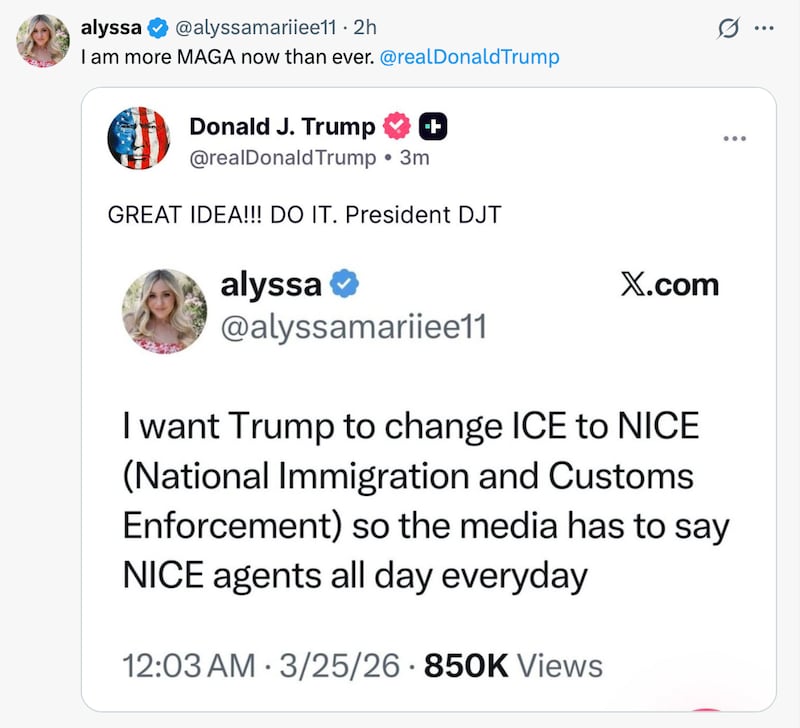Click alyssa's avatar inside the screenshot tweet
Viewport: 800px width, 728px height.
(162, 311)
